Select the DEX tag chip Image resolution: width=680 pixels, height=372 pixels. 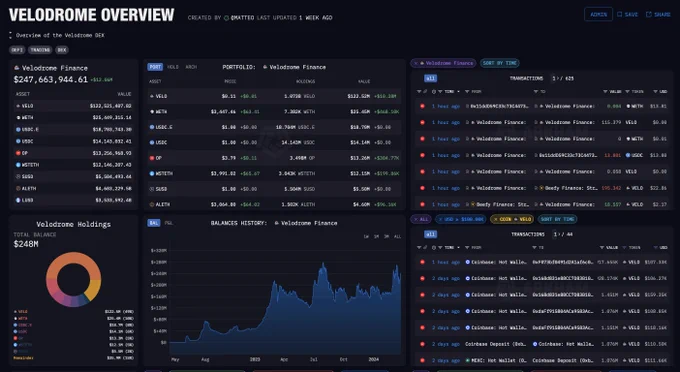click(x=62, y=50)
